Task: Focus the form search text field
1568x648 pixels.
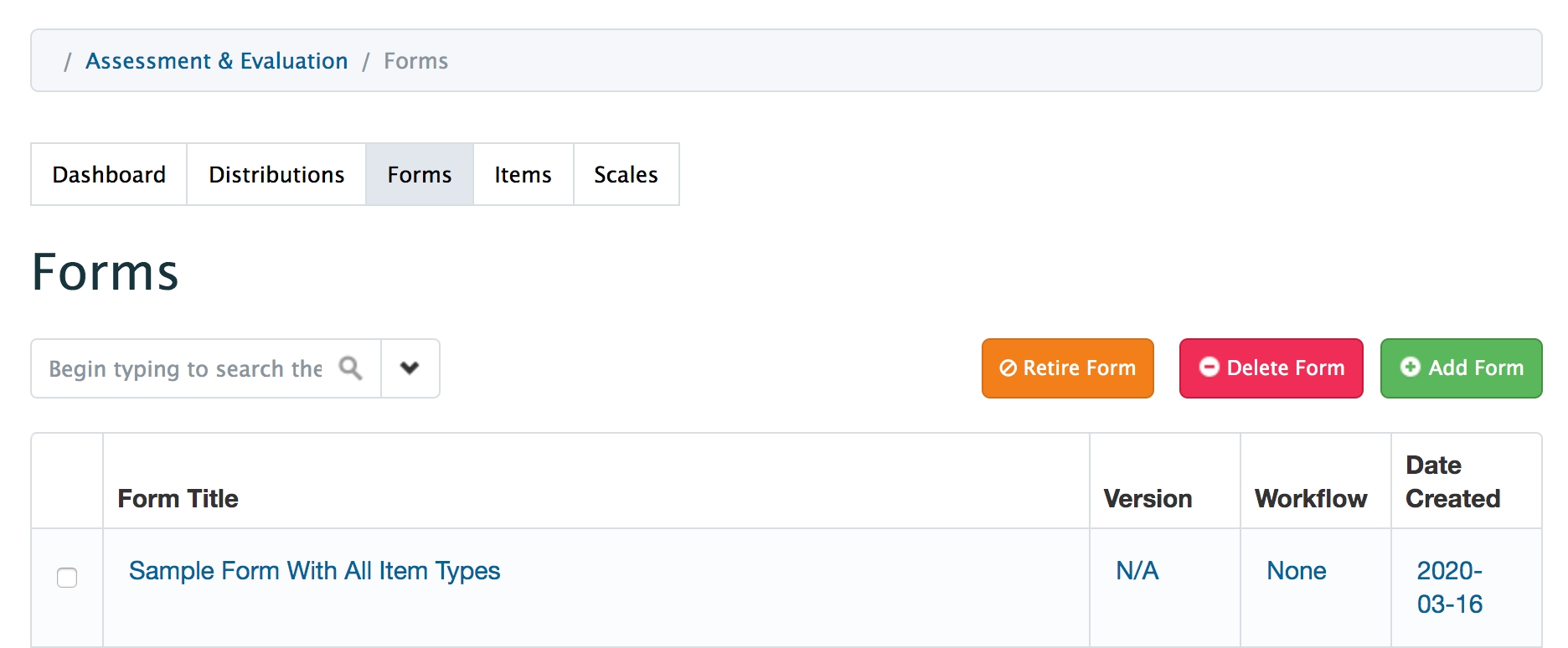Action: [x=186, y=368]
